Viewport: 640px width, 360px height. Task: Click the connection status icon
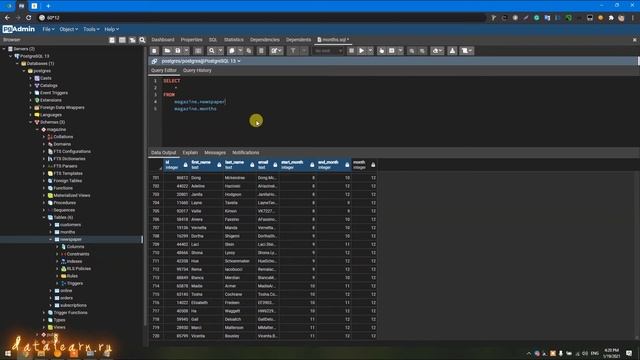154,61
